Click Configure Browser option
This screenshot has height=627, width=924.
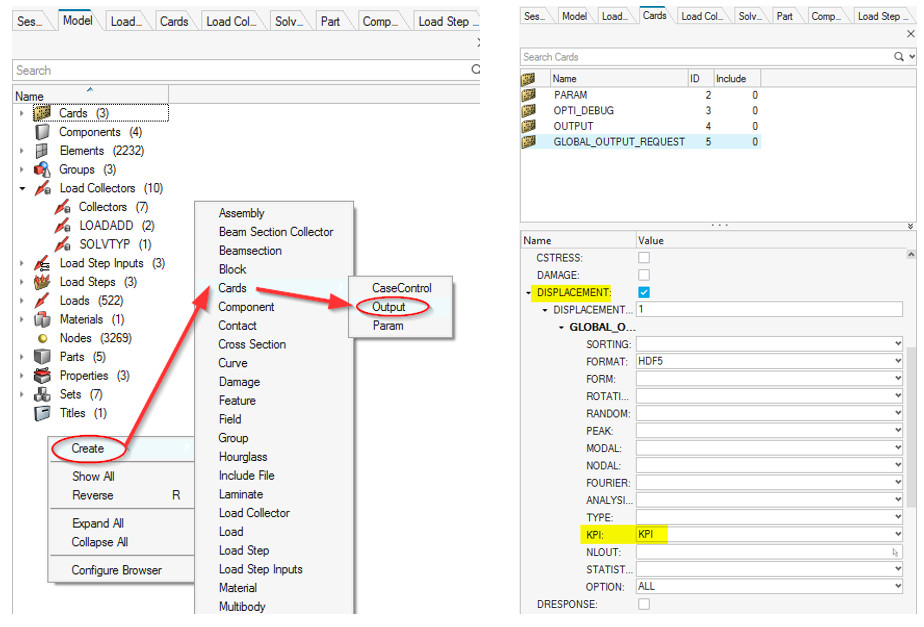[x=116, y=571]
